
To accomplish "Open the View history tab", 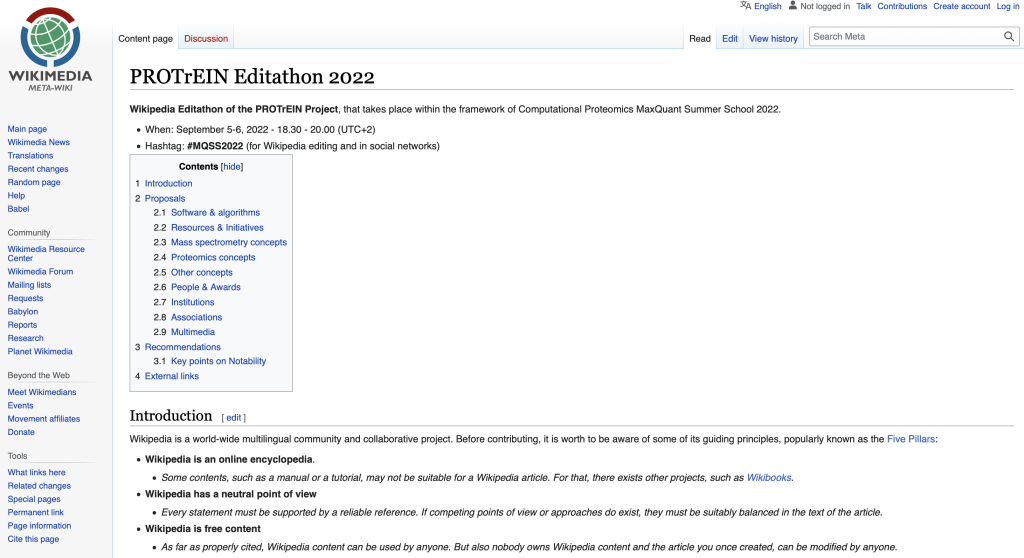I will 773,39.
